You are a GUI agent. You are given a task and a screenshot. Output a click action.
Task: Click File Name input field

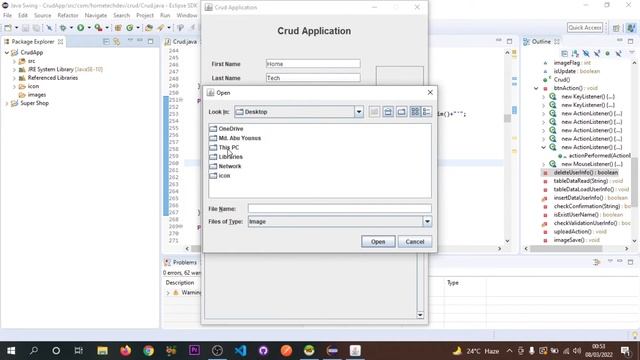tap(340, 209)
